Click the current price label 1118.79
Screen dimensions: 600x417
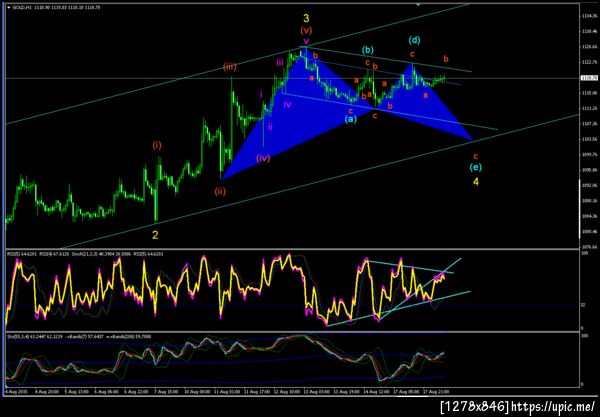589,78
